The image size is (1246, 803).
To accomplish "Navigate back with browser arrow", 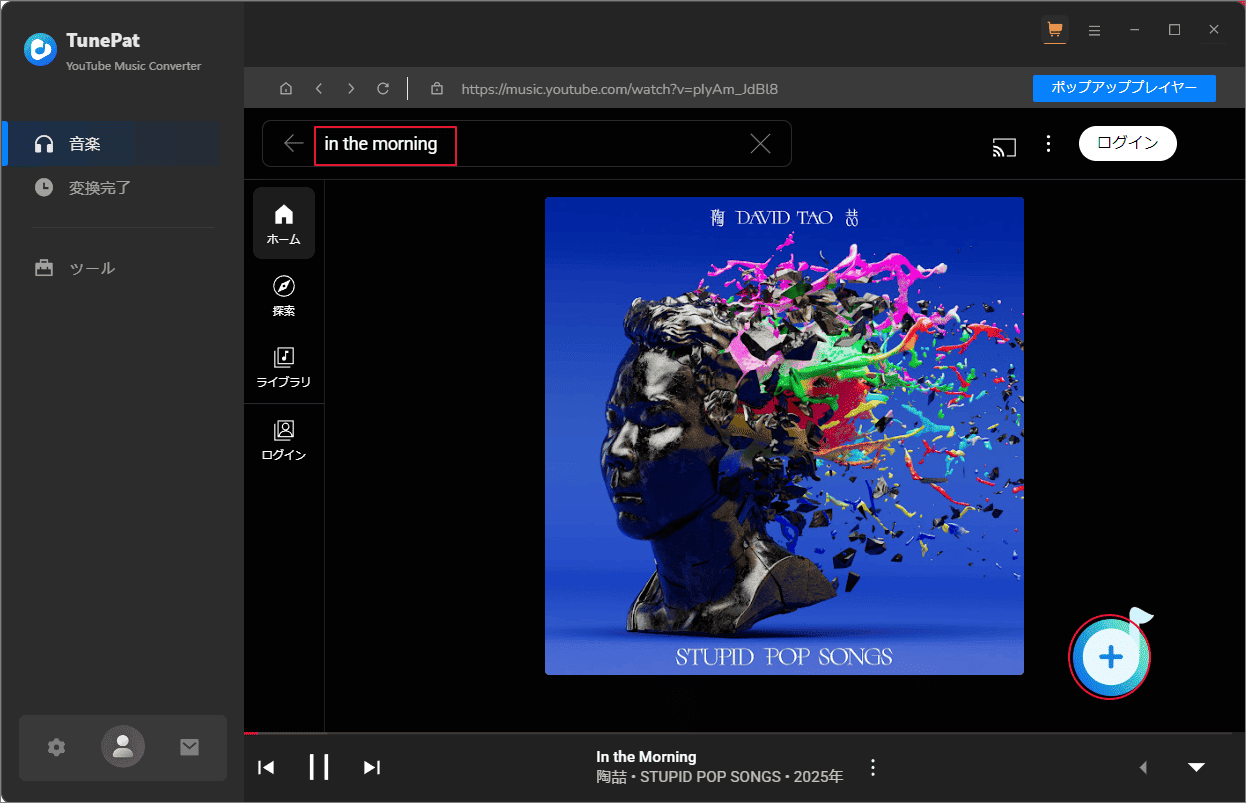I will (318, 89).
